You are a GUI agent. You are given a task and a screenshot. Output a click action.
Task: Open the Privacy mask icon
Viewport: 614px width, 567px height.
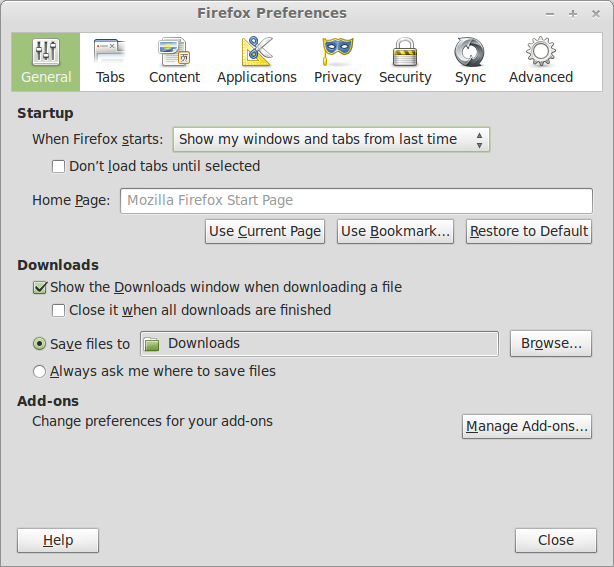338,51
